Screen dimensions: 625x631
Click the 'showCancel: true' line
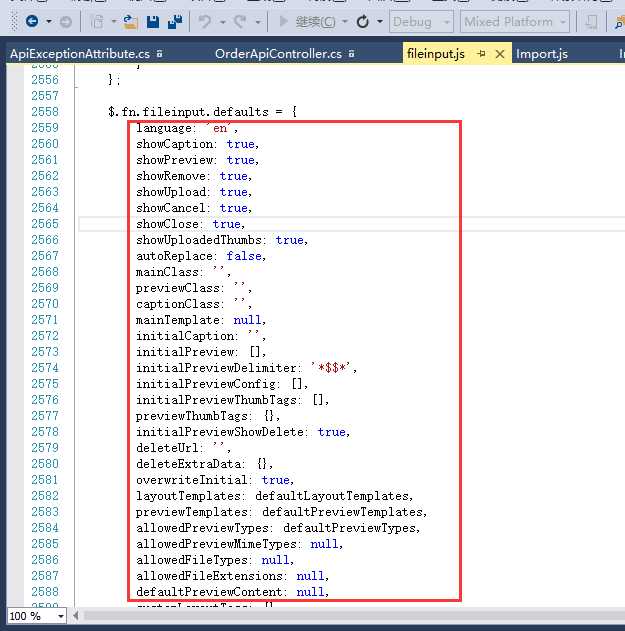(194, 208)
